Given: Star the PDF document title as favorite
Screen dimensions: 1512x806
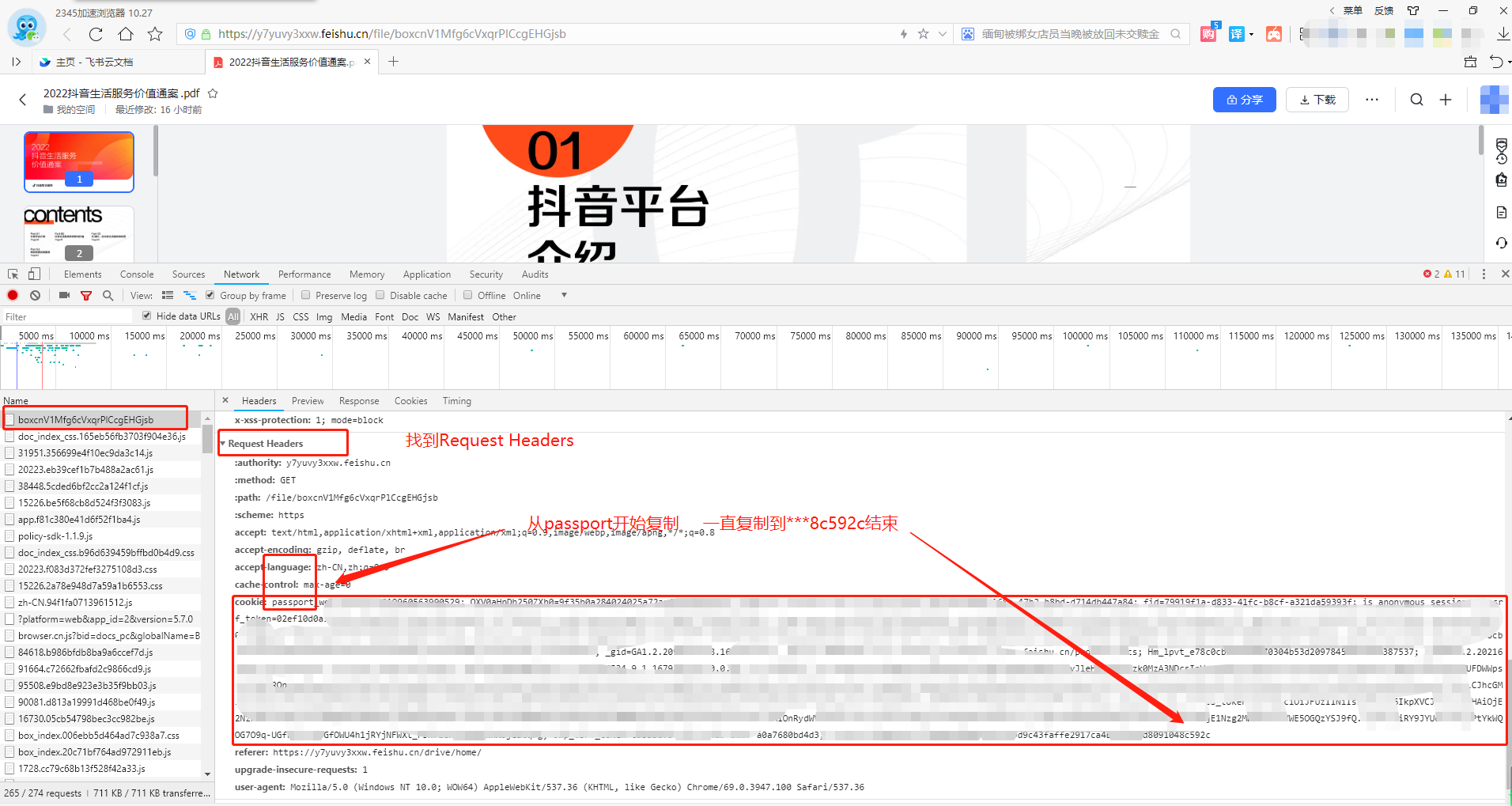Looking at the screenshot, I should [x=213, y=93].
